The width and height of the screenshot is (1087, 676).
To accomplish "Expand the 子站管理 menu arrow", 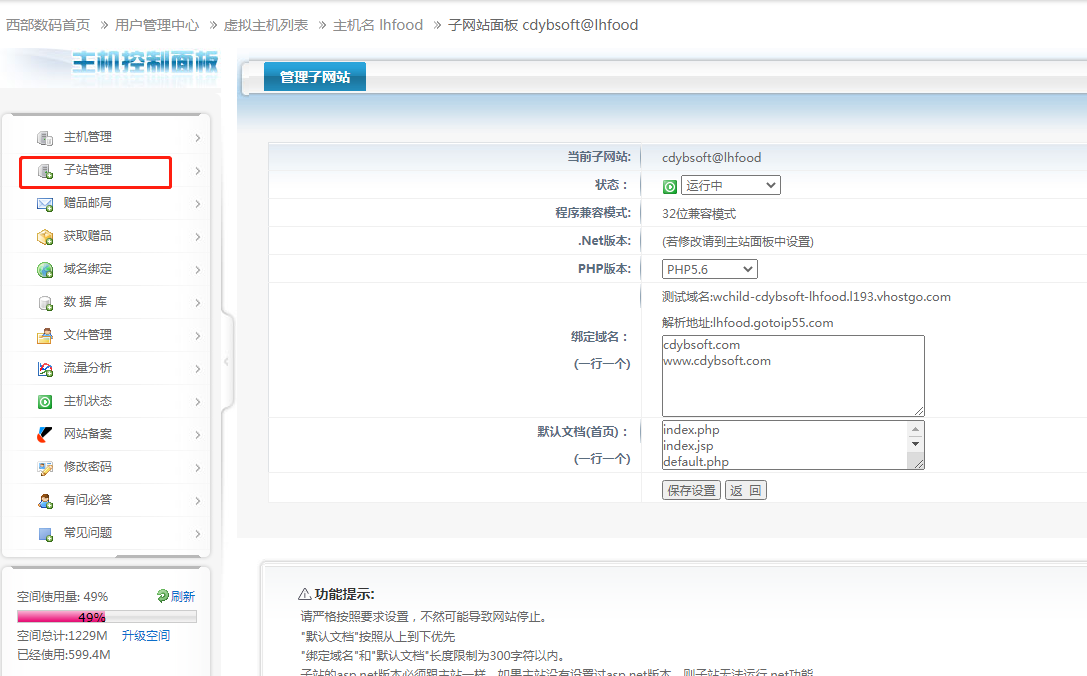I will point(198,171).
